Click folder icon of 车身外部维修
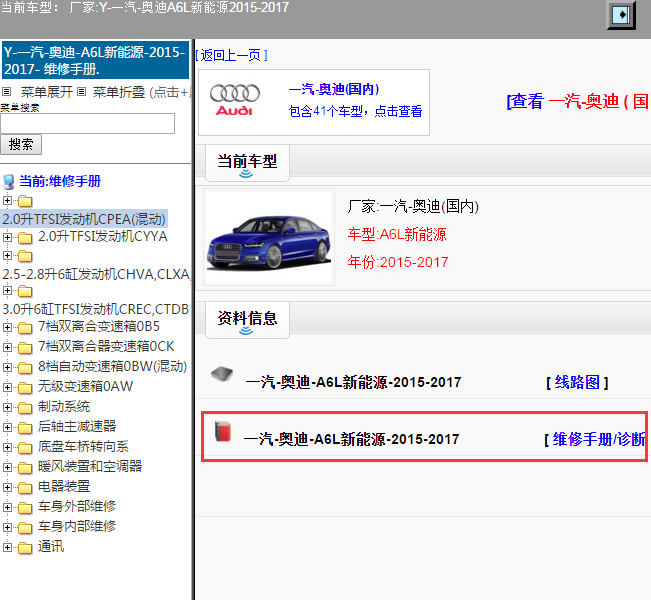The width and height of the screenshot is (651, 600). pos(25,508)
